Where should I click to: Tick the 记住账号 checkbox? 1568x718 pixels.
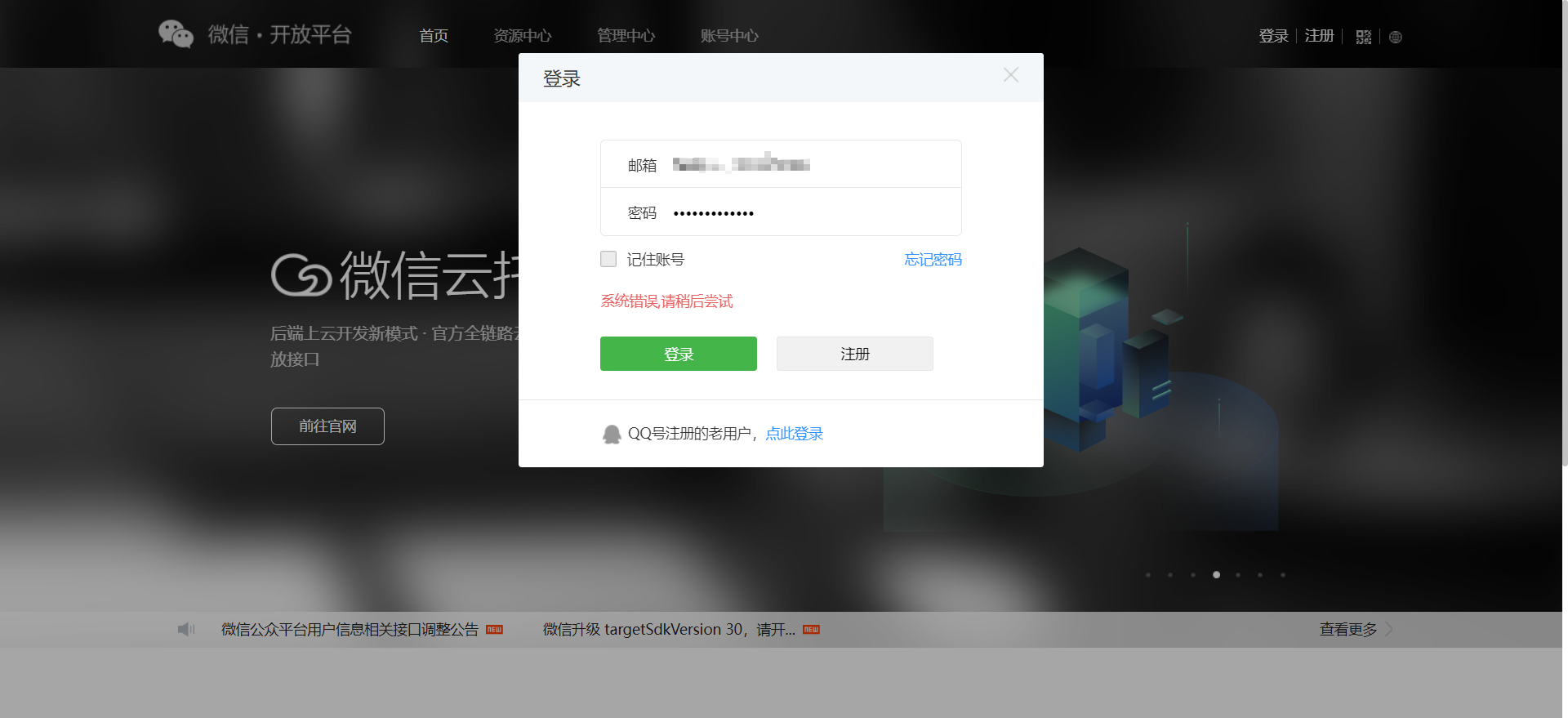tap(608, 259)
